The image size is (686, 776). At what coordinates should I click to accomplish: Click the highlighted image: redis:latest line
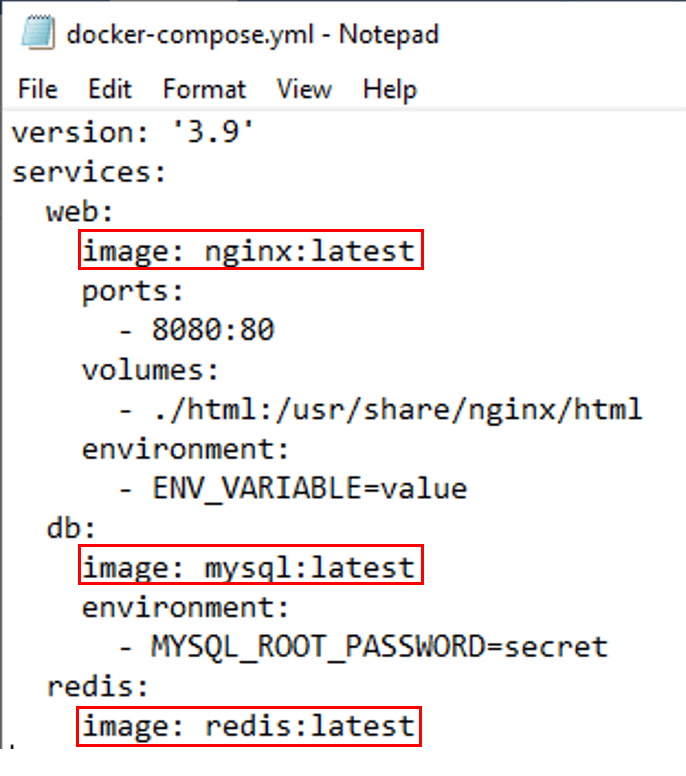point(249,727)
